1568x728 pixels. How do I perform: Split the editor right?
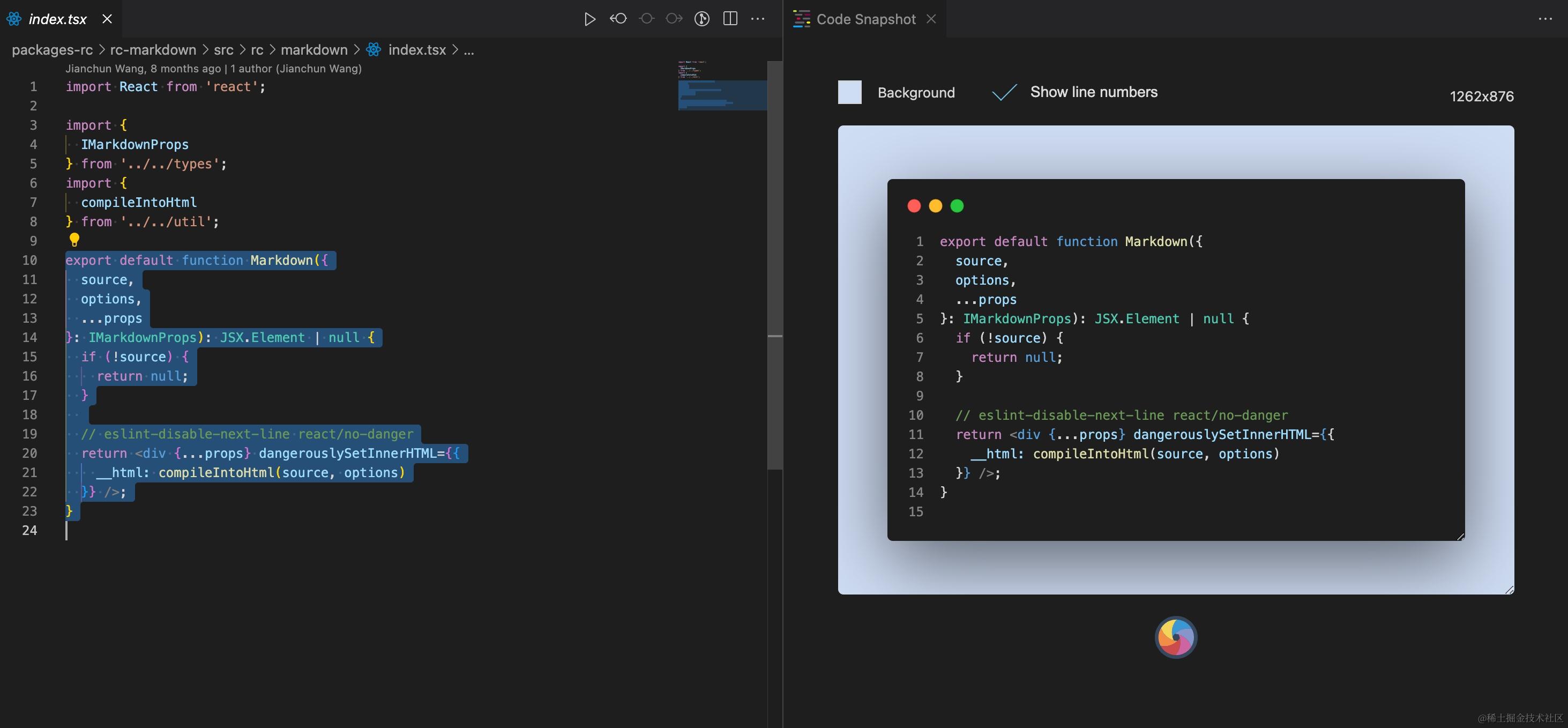click(730, 19)
